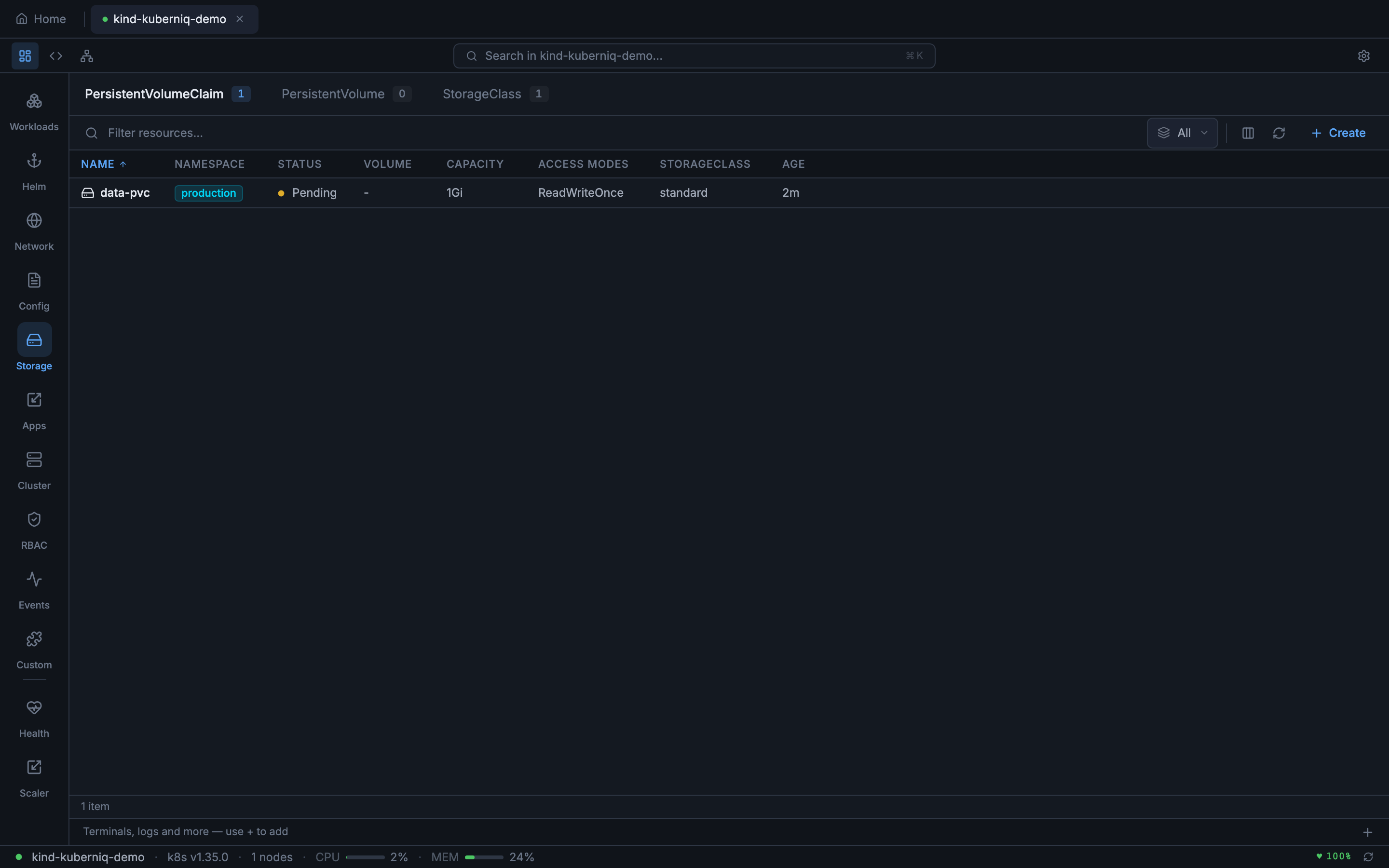Toggle the dashboard grid view
The height and width of the screenshot is (868, 1389).
(25, 55)
